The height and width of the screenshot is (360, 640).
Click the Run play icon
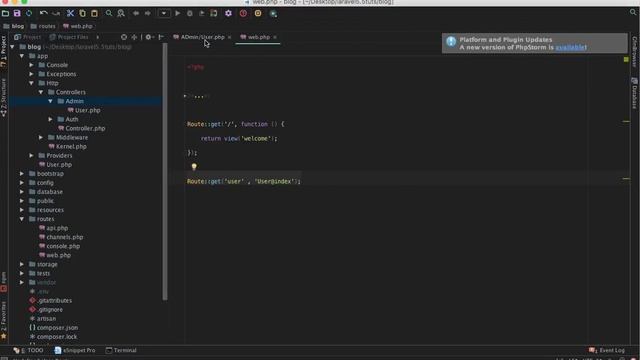coord(178,13)
